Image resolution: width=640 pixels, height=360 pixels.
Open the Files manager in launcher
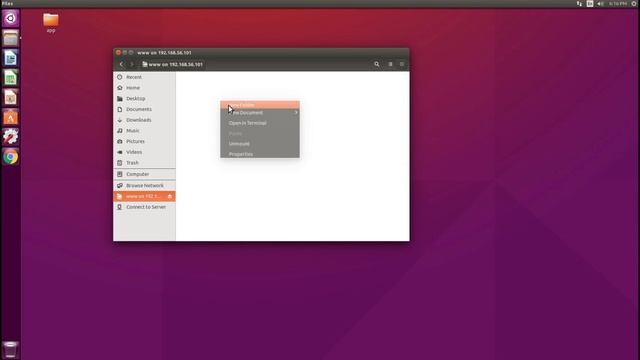click(11, 38)
